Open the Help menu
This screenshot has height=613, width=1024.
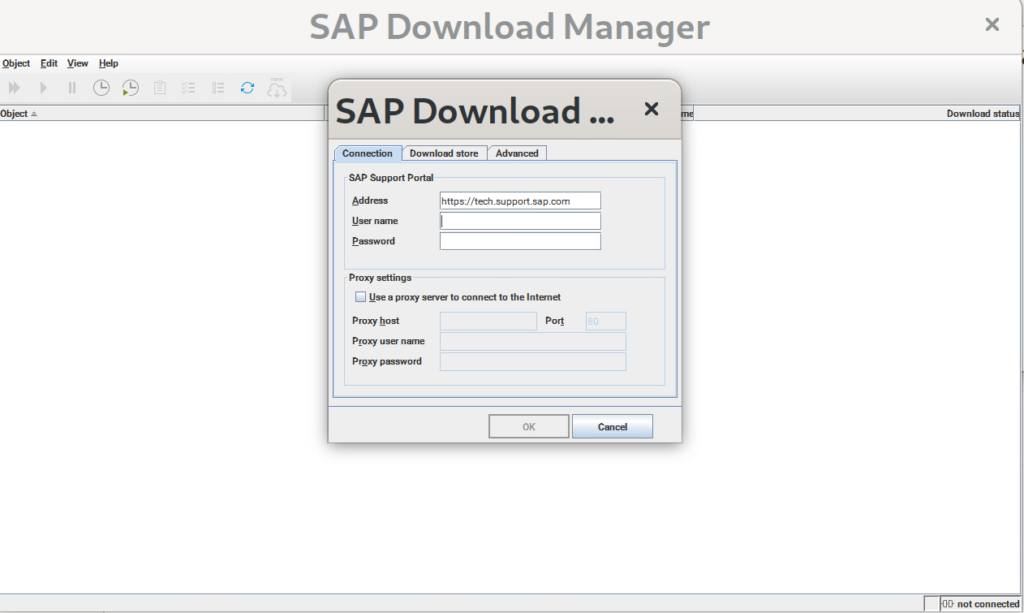108,63
